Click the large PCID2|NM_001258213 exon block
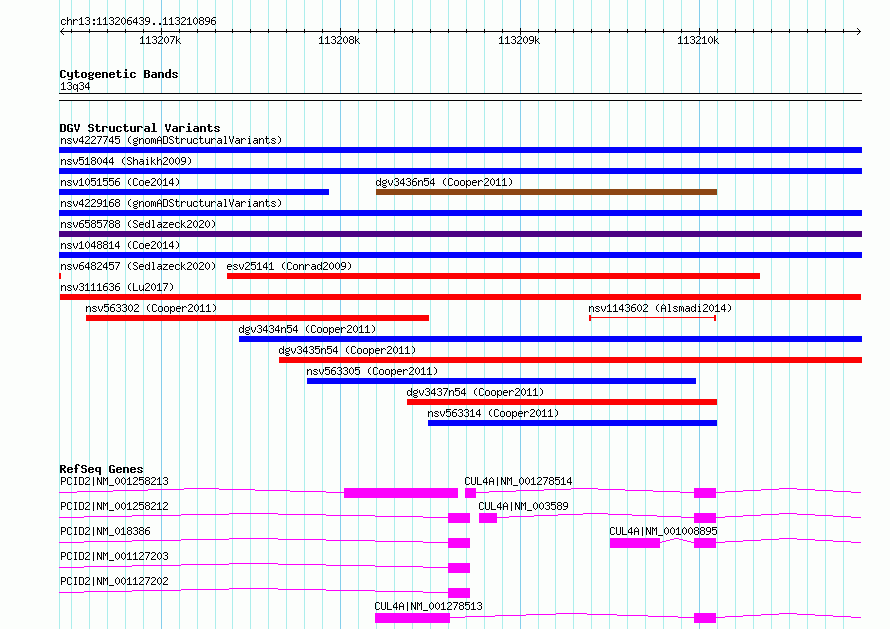 coord(401,493)
